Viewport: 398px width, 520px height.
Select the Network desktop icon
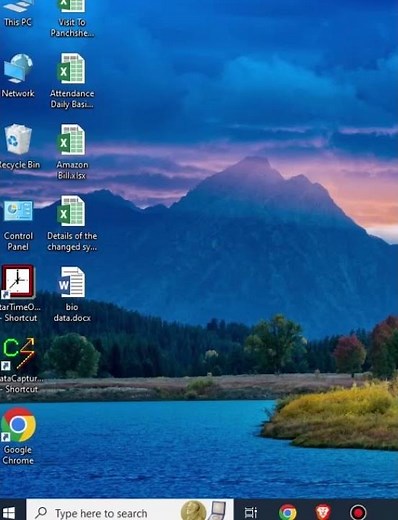point(18,76)
